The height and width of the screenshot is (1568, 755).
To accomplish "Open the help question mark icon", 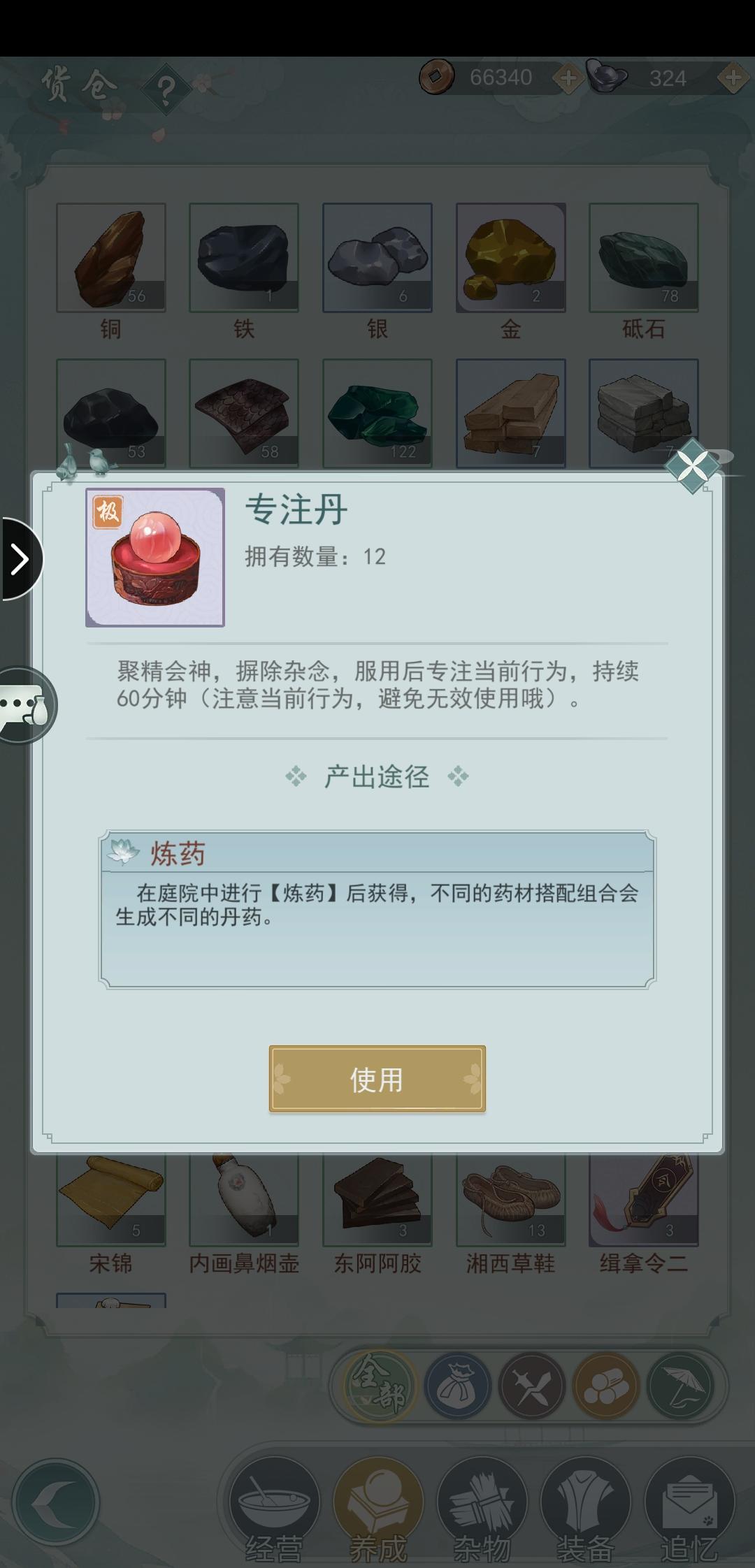I will point(166,89).
